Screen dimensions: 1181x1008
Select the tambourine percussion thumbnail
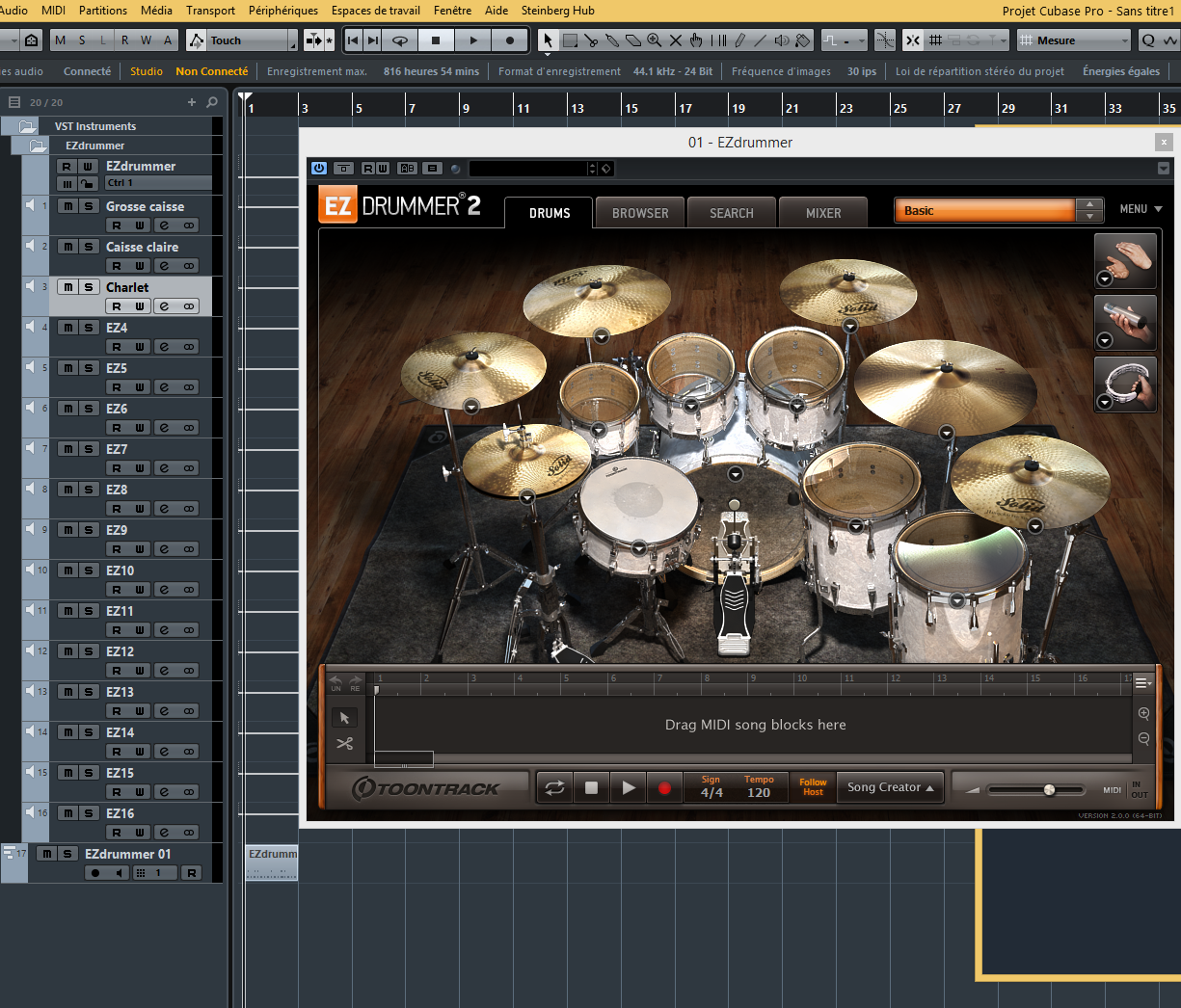[x=1125, y=384]
